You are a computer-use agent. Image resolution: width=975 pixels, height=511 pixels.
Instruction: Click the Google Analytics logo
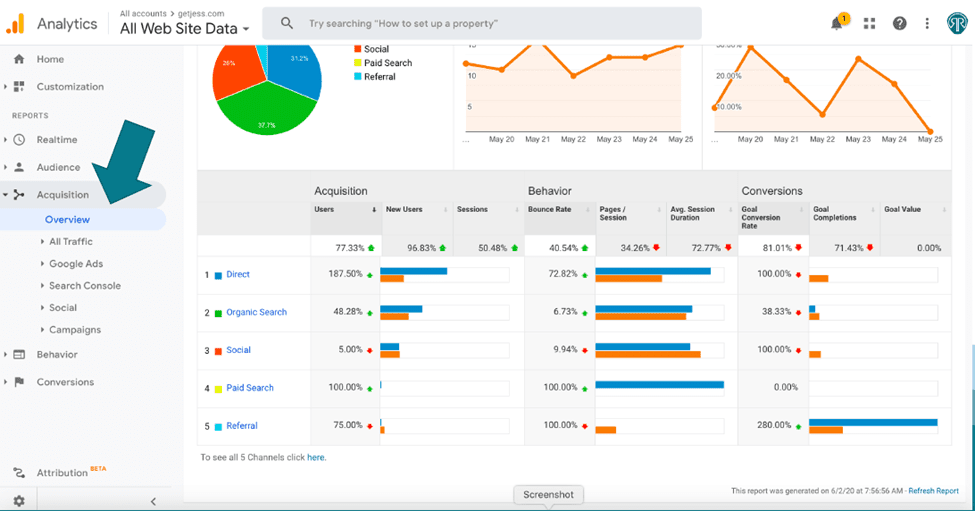[16, 23]
